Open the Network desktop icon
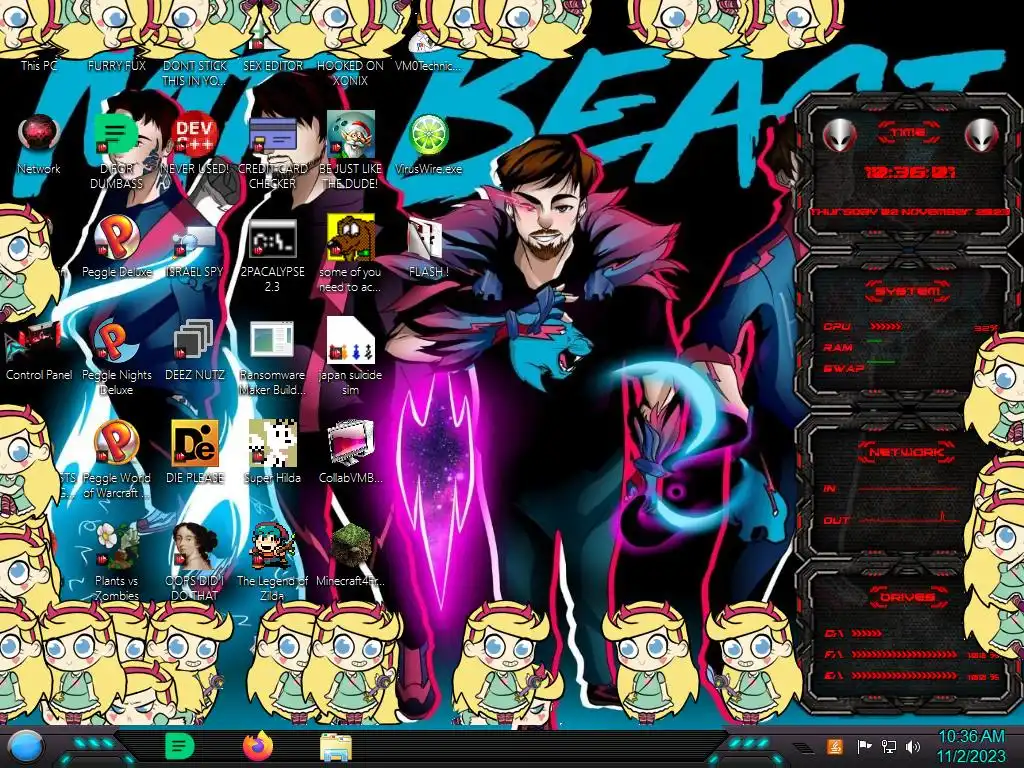1024x768 pixels. [x=39, y=134]
